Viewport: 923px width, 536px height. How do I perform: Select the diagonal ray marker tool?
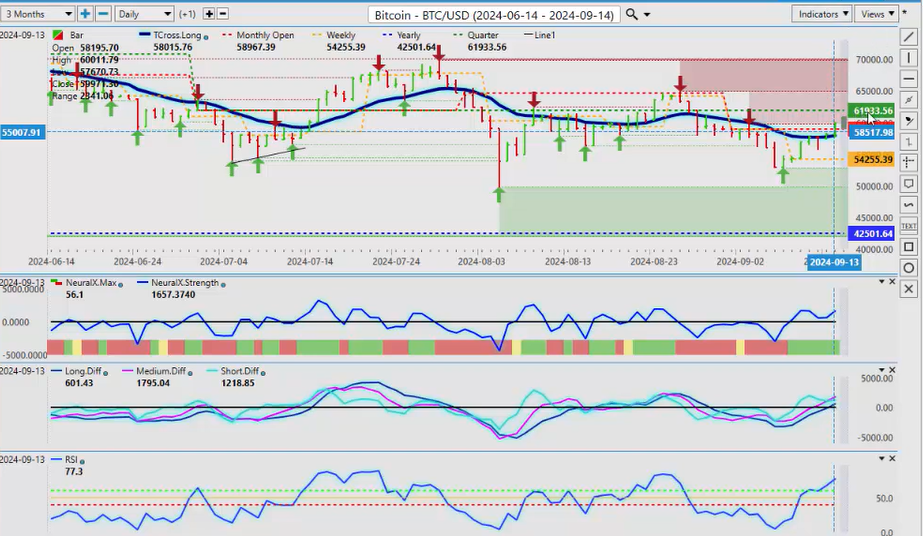[908, 100]
